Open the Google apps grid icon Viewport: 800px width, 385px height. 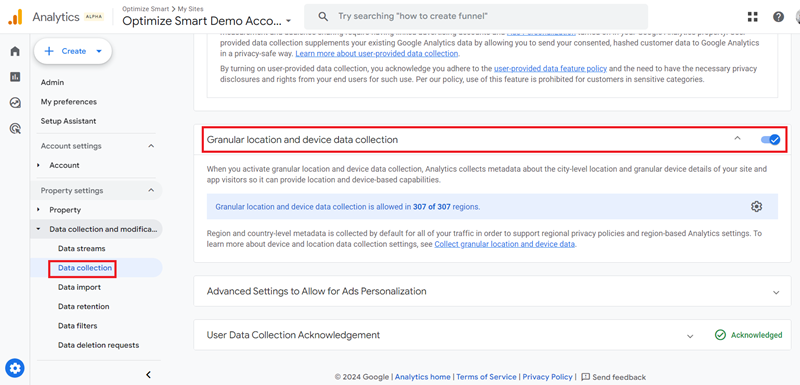click(753, 17)
